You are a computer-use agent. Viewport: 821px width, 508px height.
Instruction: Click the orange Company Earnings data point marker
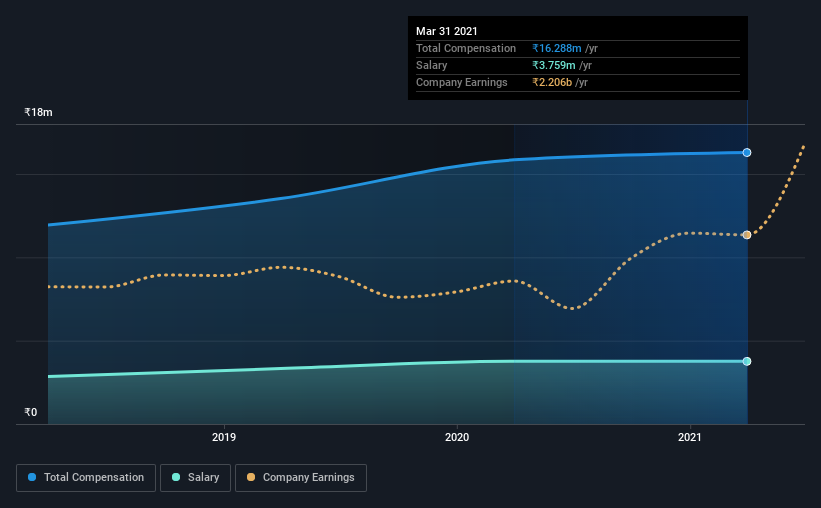747,235
